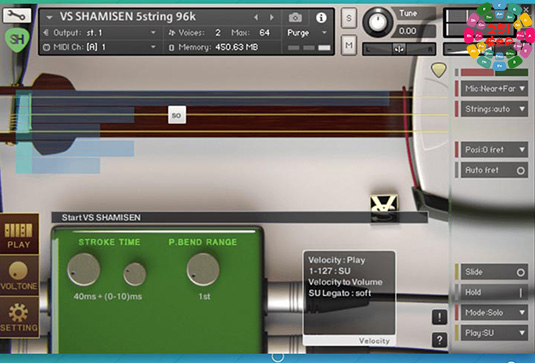
Task: Solo the instrument with S button
Action: pos(349,18)
